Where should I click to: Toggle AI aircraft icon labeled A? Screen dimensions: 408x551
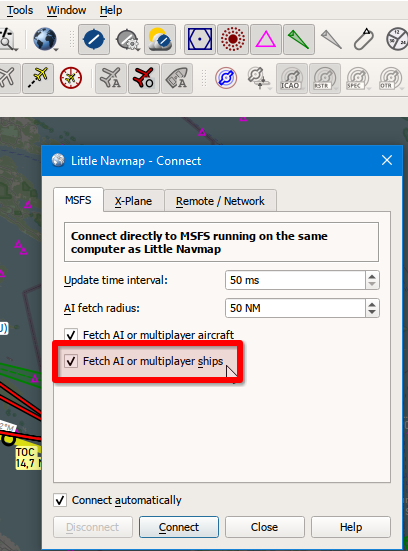[x=111, y=78]
